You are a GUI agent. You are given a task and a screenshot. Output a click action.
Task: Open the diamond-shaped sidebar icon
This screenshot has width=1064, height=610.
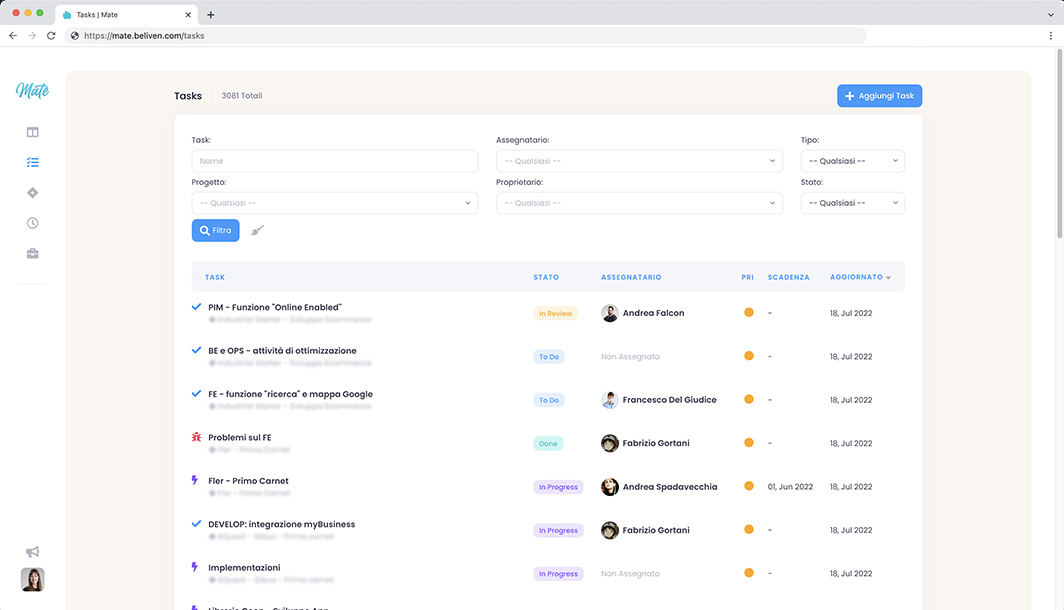[x=33, y=193]
